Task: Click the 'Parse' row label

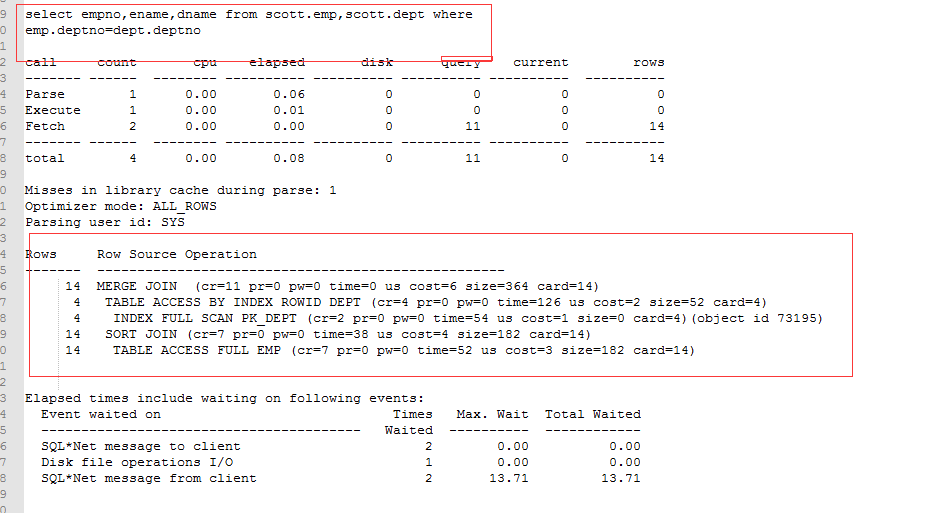Action: tap(45, 94)
